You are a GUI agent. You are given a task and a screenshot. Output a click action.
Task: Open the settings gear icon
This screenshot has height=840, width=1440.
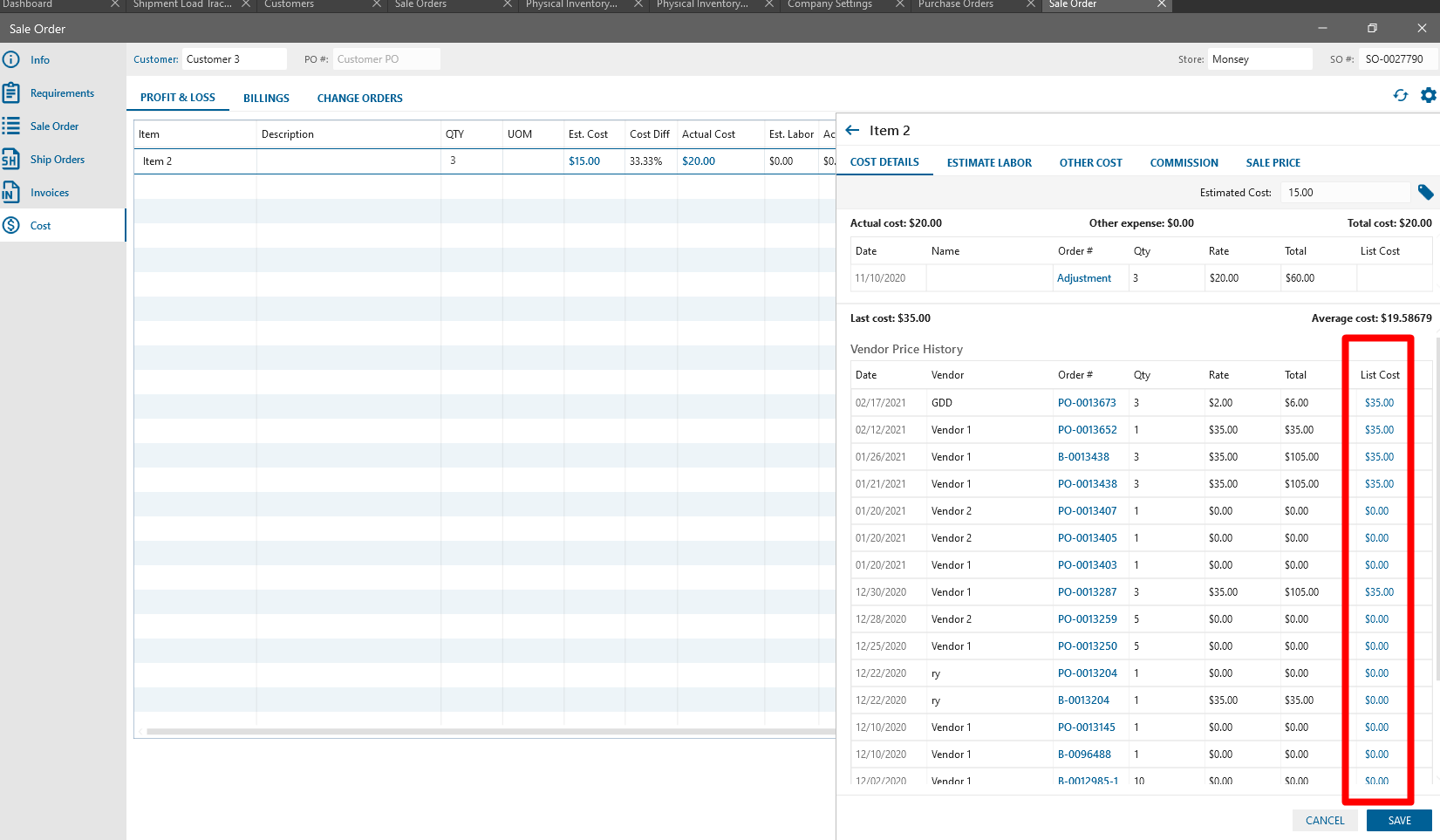pyautogui.click(x=1428, y=96)
